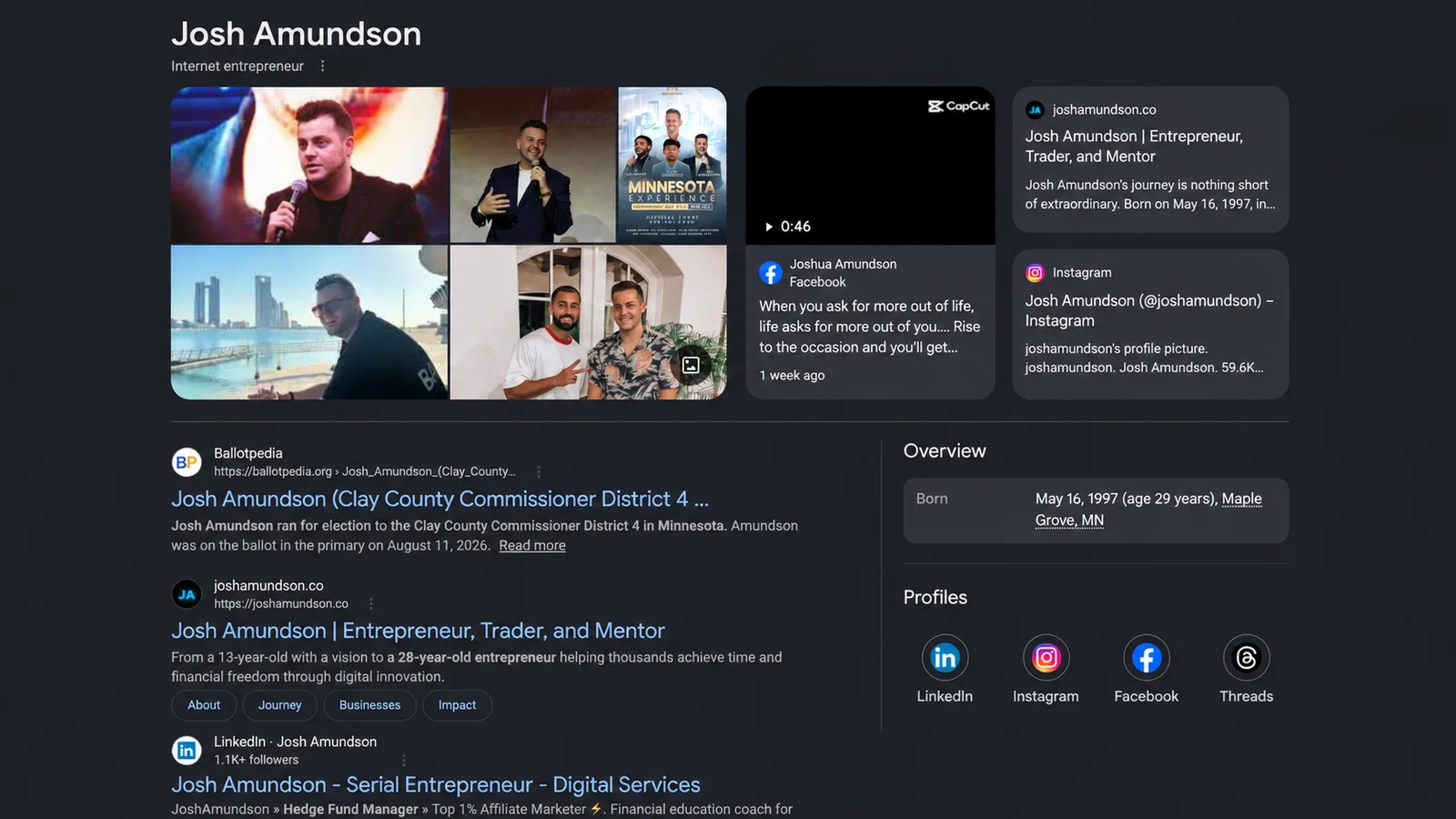Open the image gallery icon on photo grid
Screen dimensions: 1456x819
691,365
